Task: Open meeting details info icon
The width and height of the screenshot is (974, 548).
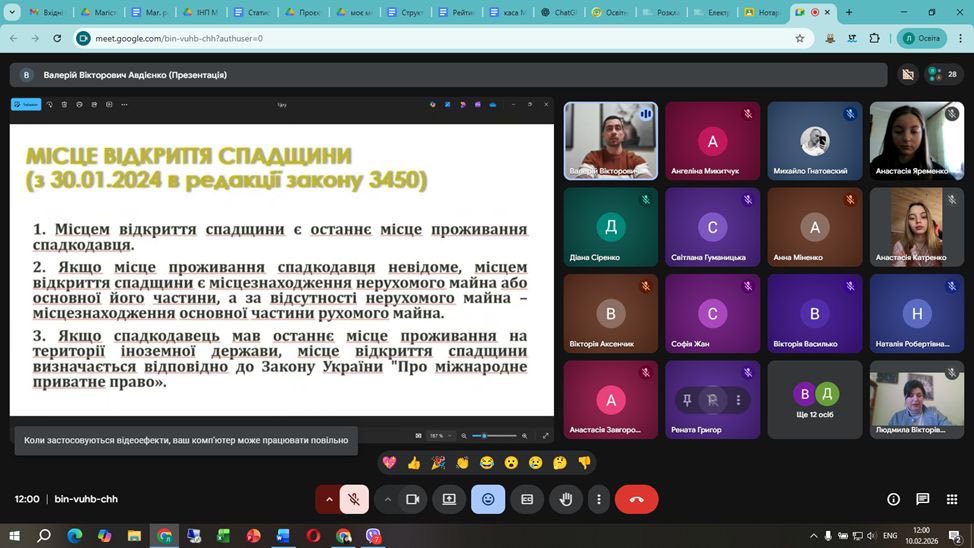Action: point(893,499)
